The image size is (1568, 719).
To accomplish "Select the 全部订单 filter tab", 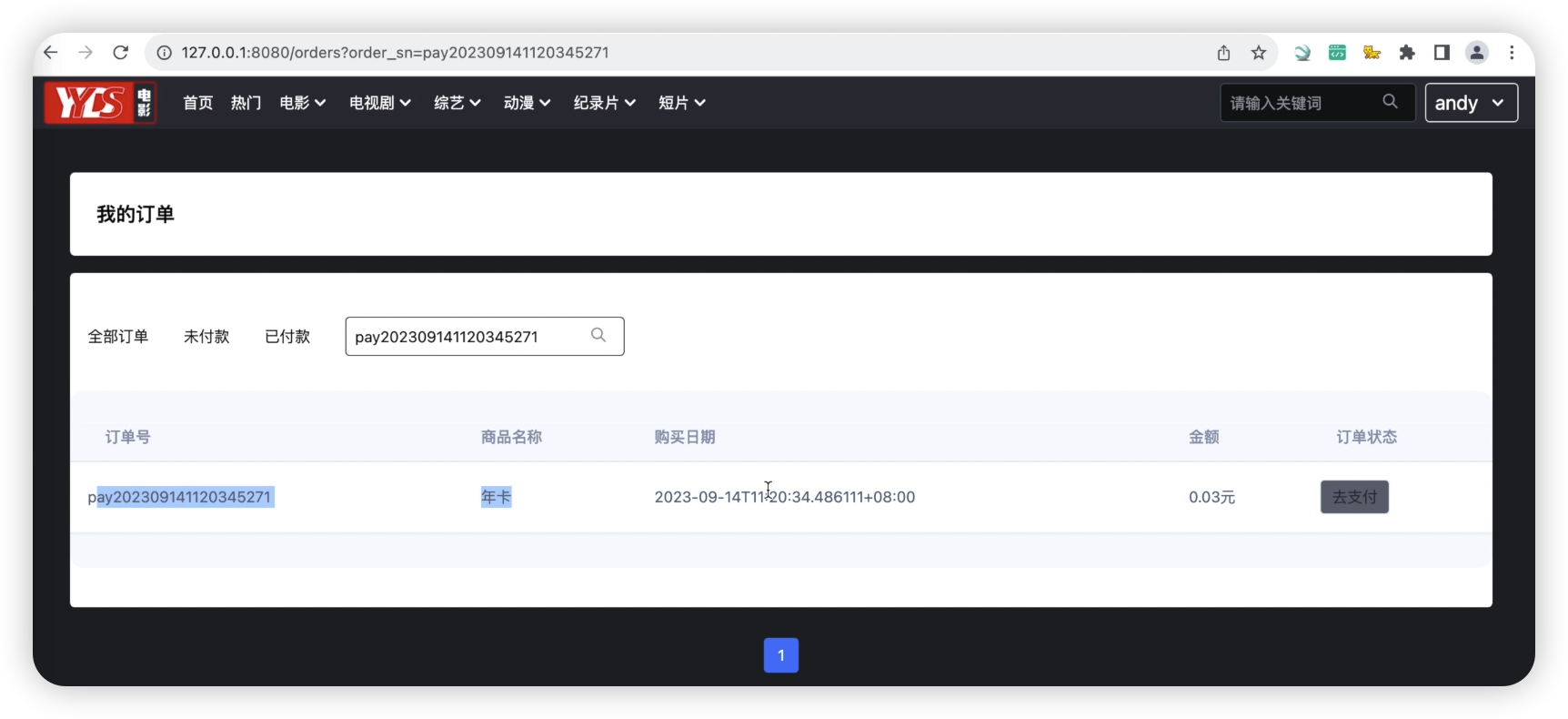I will [x=117, y=337].
